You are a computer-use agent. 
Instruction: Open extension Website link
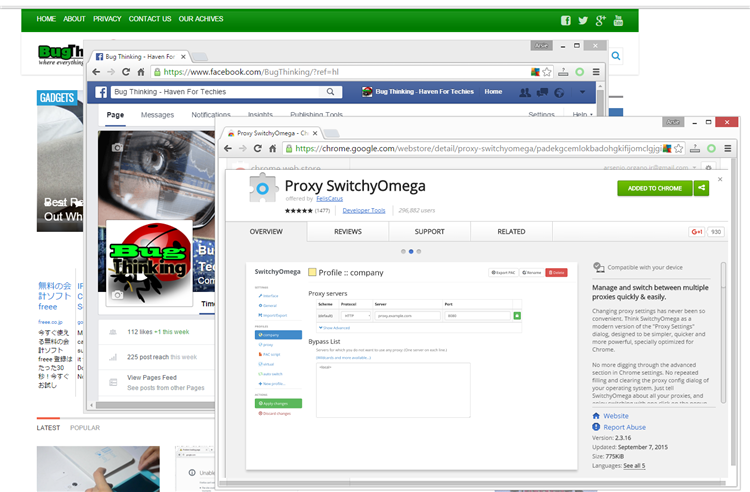[x=616, y=416]
